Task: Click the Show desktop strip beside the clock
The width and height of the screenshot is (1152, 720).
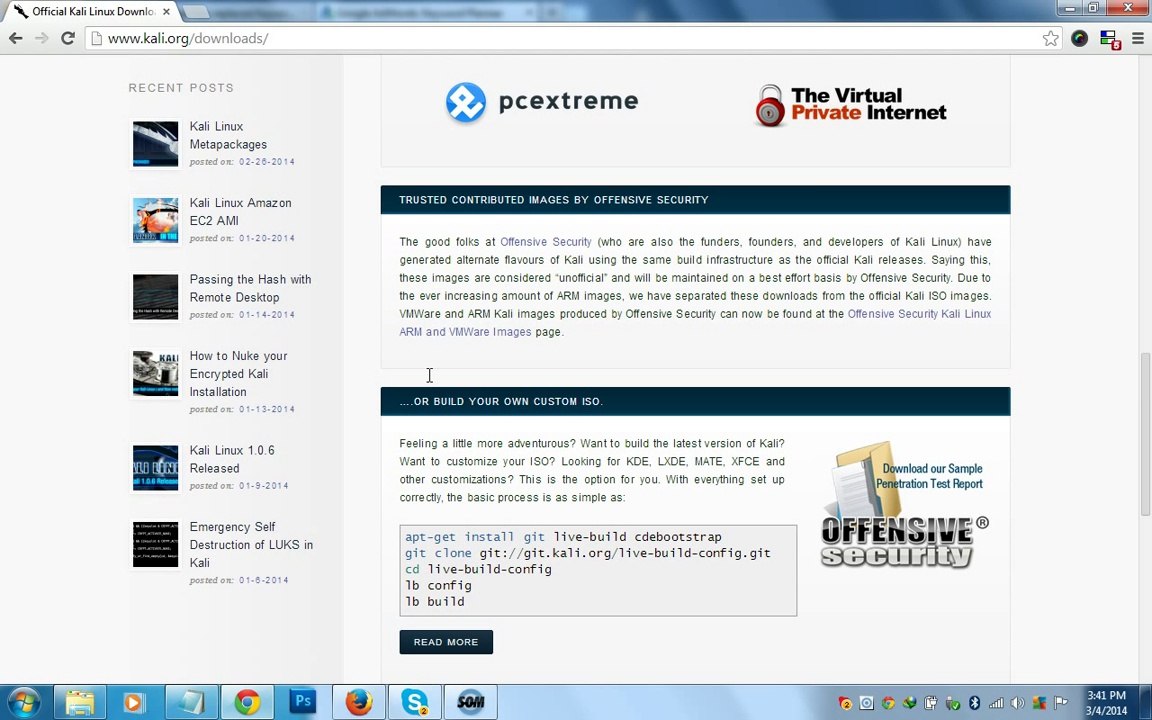Action: 1147,702
